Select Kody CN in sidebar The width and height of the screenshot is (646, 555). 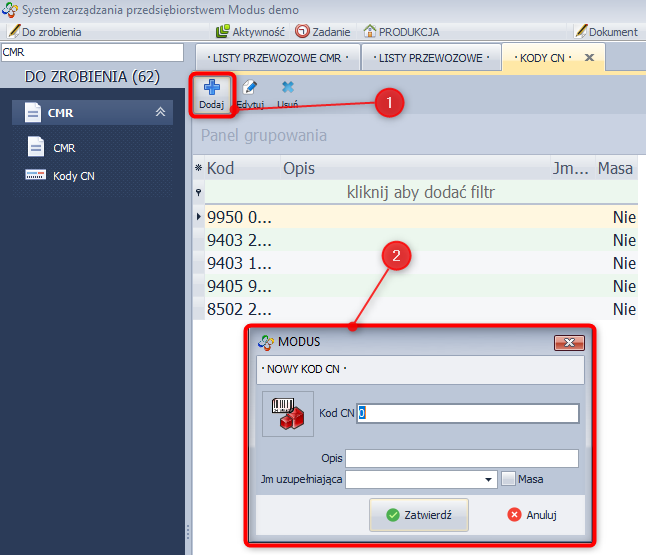tap(60, 176)
